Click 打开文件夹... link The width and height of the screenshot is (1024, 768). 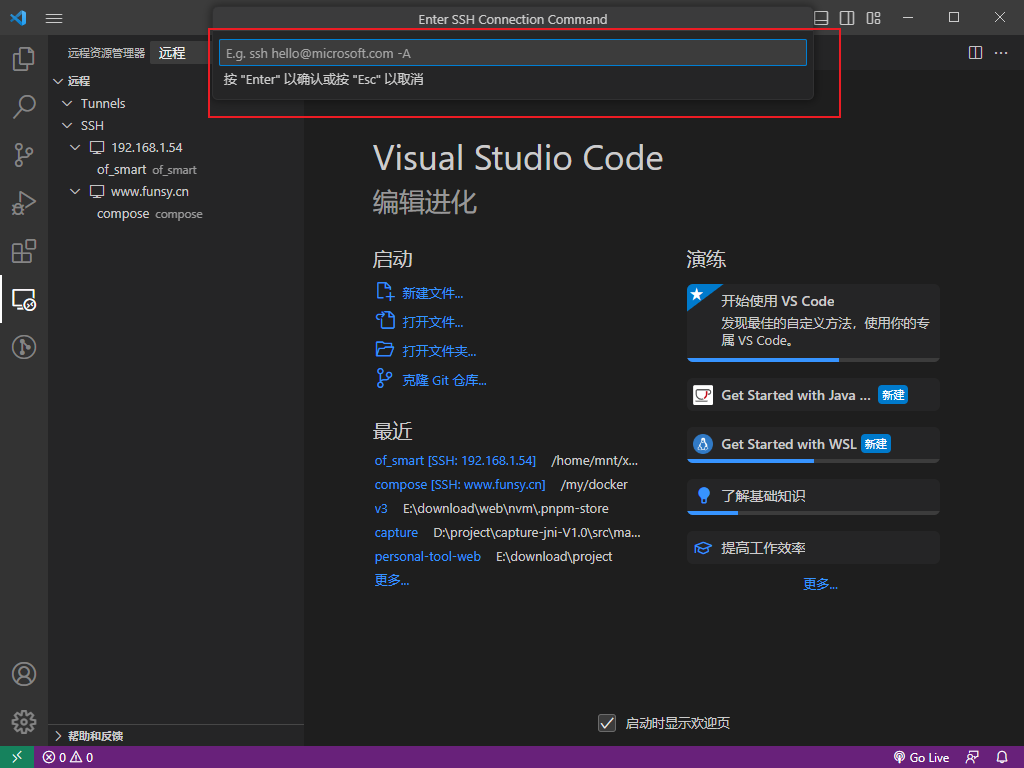(439, 351)
